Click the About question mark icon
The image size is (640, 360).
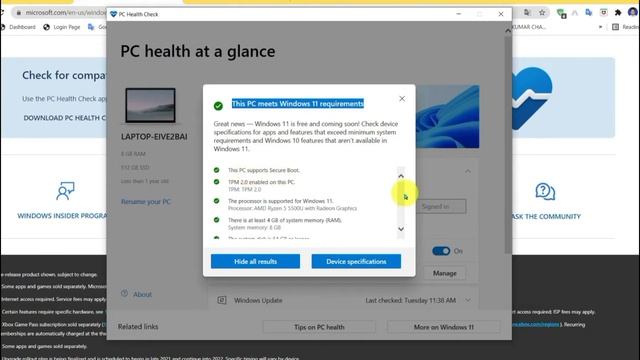(x=124, y=293)
